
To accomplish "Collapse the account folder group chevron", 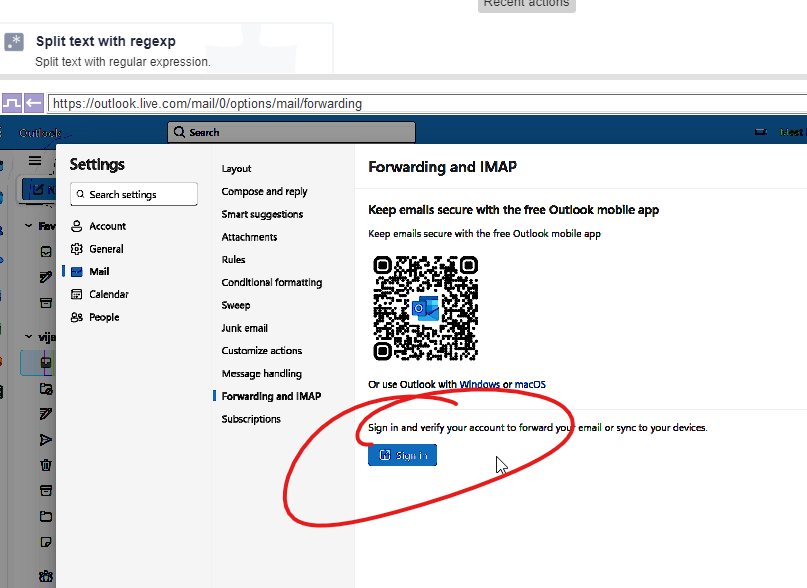I will click(28, 338).
